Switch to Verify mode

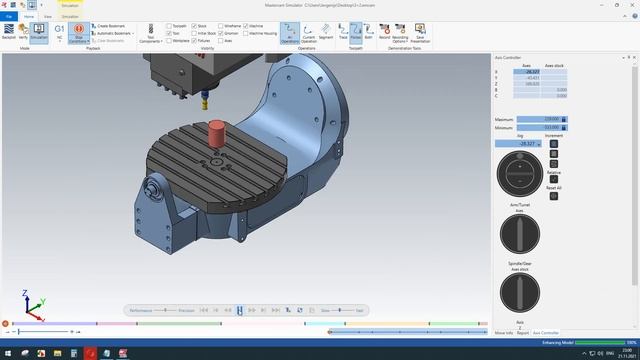point(23,32)
